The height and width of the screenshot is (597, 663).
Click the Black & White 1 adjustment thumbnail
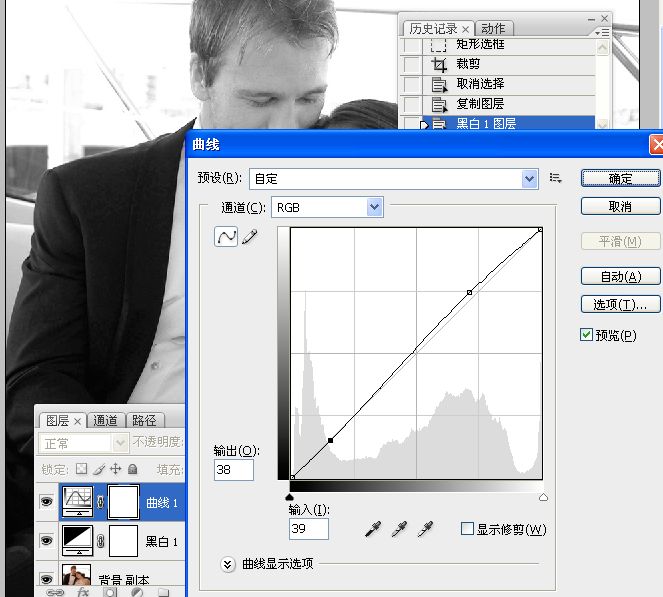tap(77, 541)
